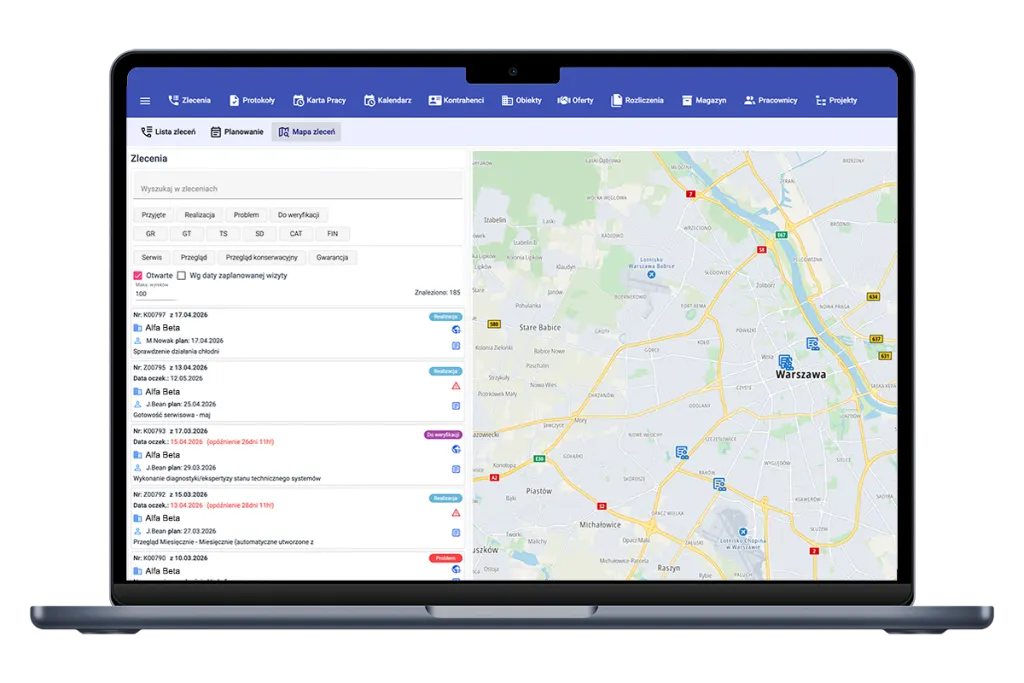Click the Warszawa Babice airport icon

coord(651,275)
